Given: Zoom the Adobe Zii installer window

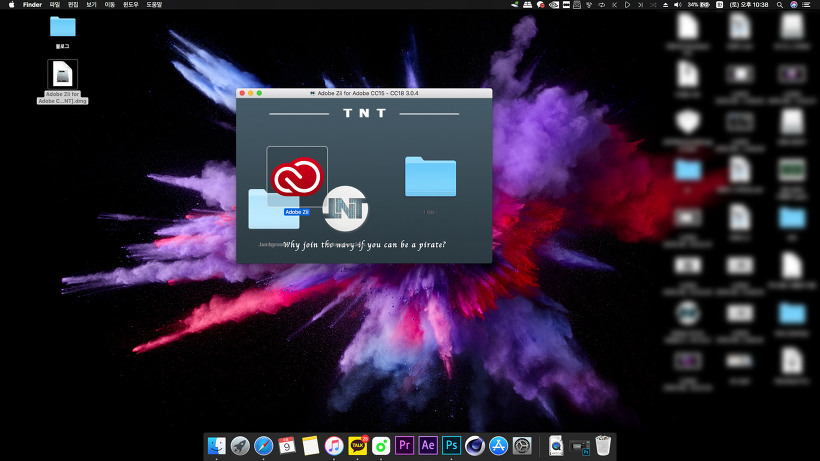Looking at the screenshot, I should [259, 93].
